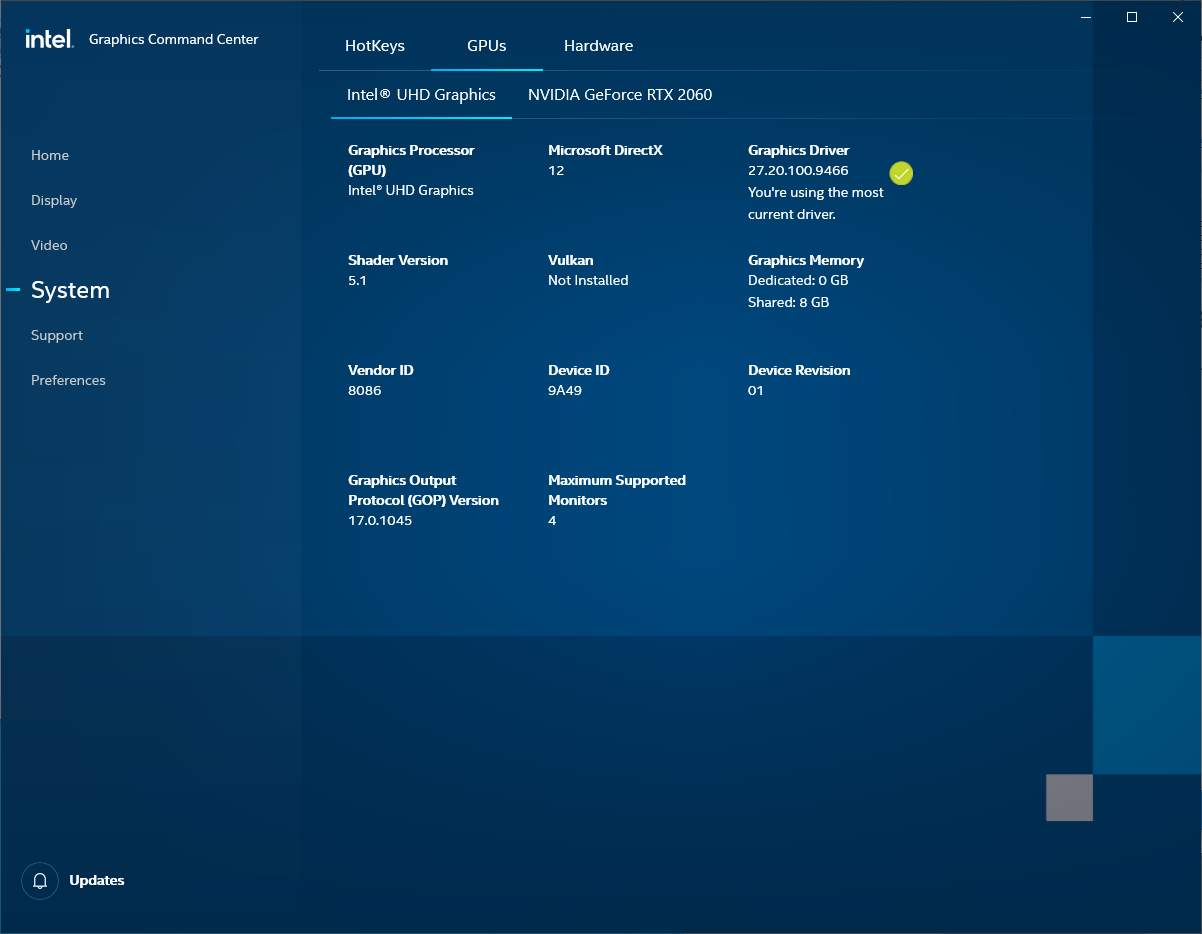
Task: Open the Display section
Action: coord(54,200)
